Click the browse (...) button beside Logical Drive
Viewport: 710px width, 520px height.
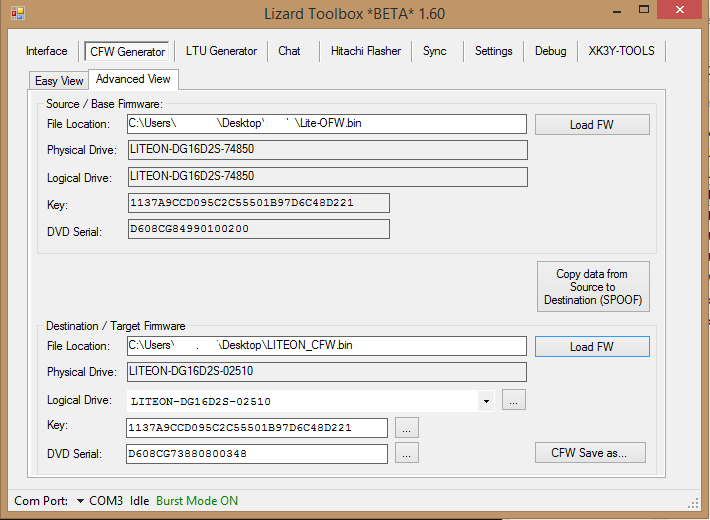[513, 400]
